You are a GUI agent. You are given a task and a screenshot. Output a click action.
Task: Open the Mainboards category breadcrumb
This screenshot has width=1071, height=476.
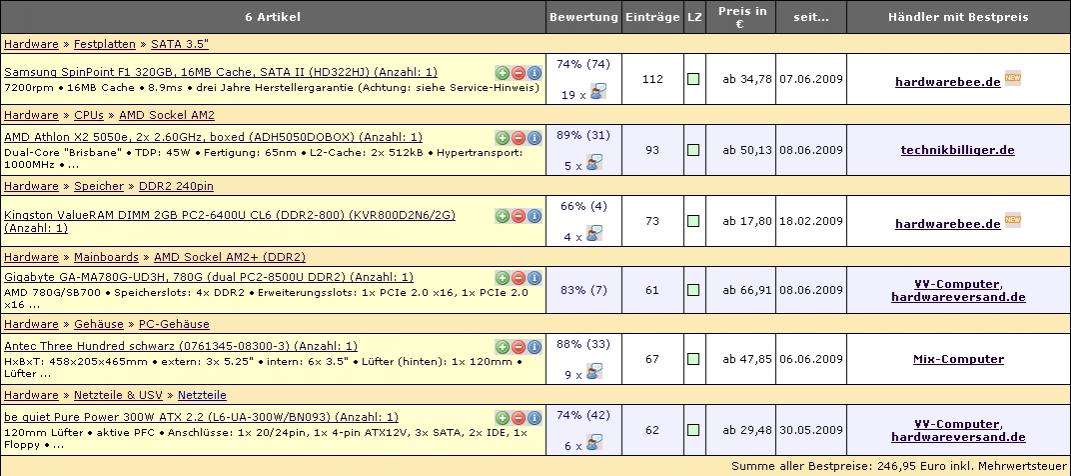pyautogui.click(x=106, y=257)
